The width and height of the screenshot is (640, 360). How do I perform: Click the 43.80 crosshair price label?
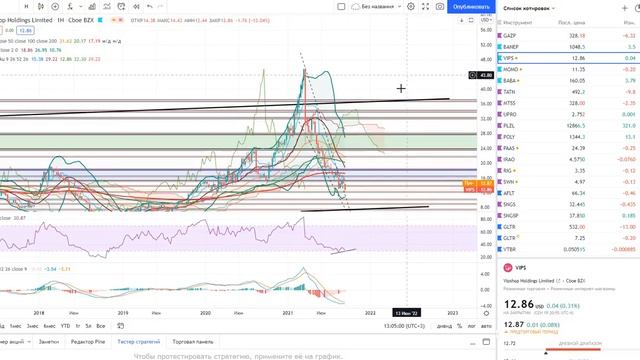click(485, 75)
